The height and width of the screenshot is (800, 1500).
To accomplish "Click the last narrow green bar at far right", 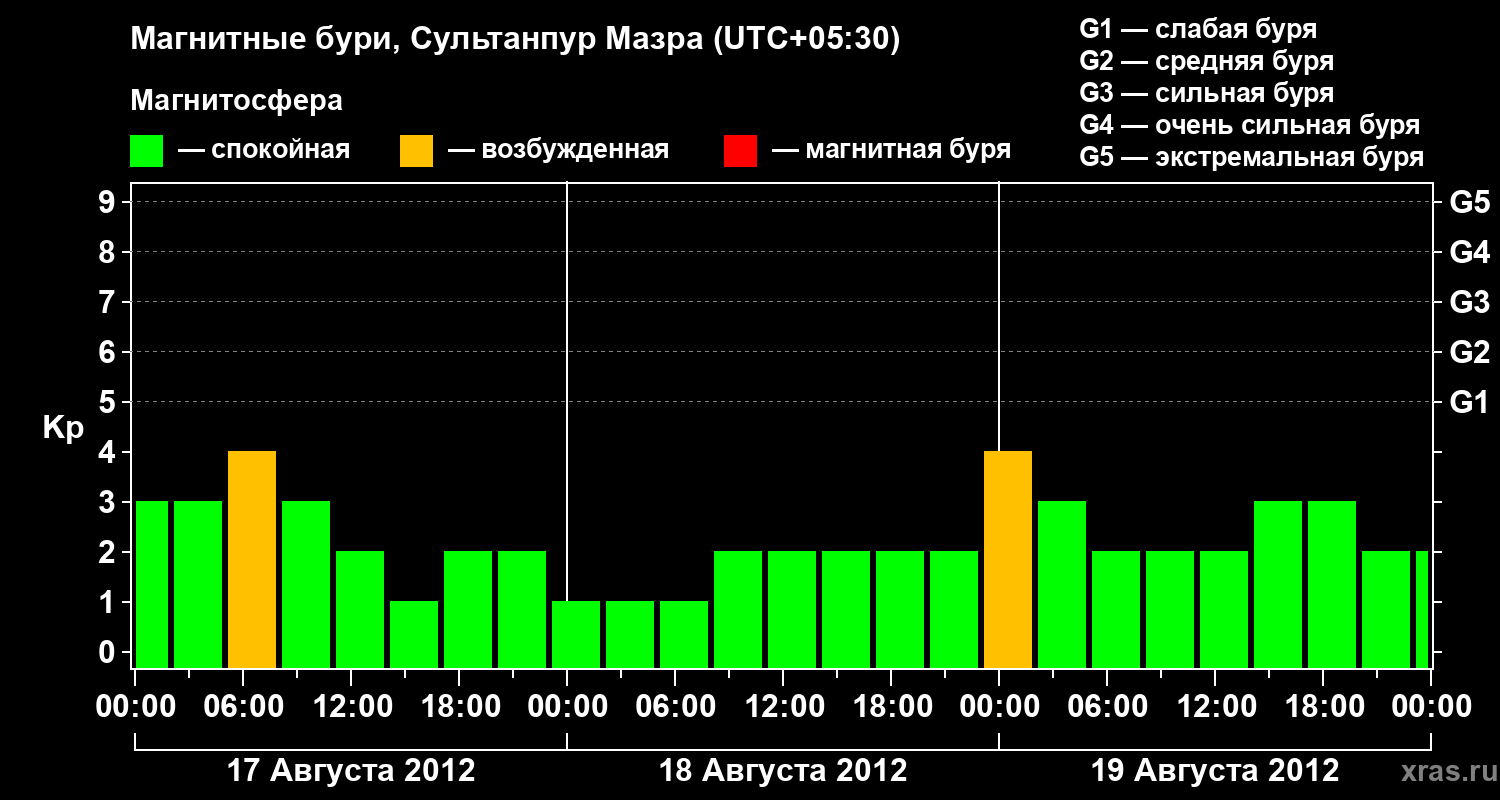I will click(1422, 610).
